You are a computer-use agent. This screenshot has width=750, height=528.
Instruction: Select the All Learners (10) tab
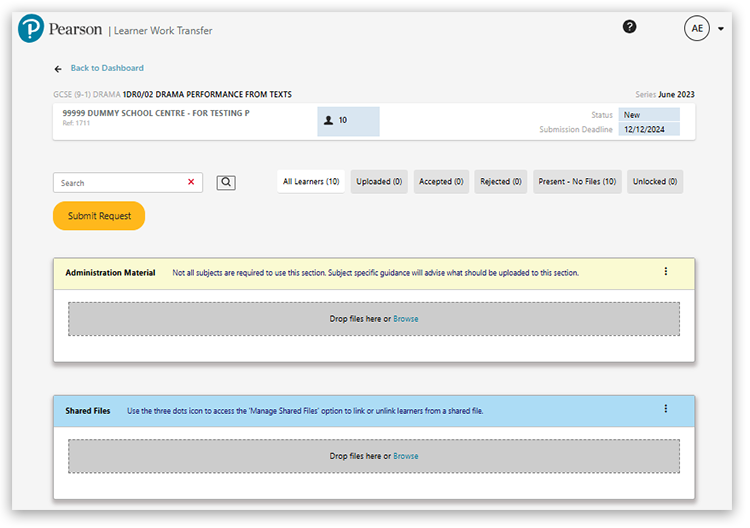pyautogui.click(x=311, y=182)
